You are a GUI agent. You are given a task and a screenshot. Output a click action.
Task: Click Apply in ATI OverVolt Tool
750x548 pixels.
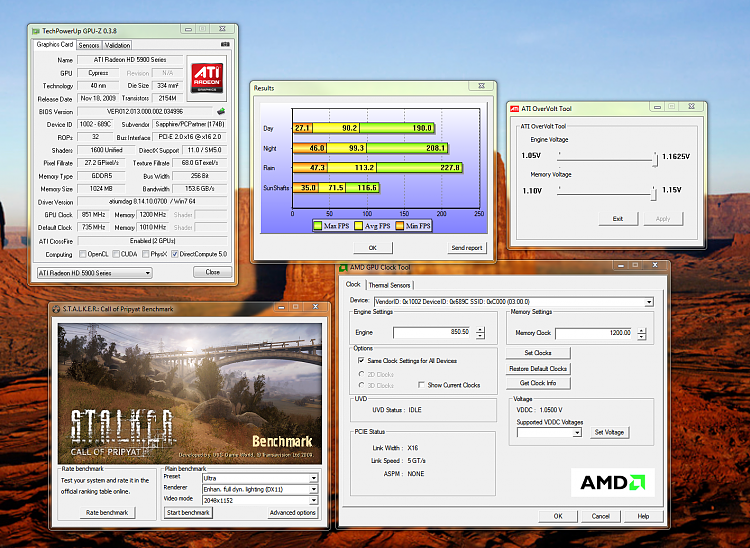(663, 219)
